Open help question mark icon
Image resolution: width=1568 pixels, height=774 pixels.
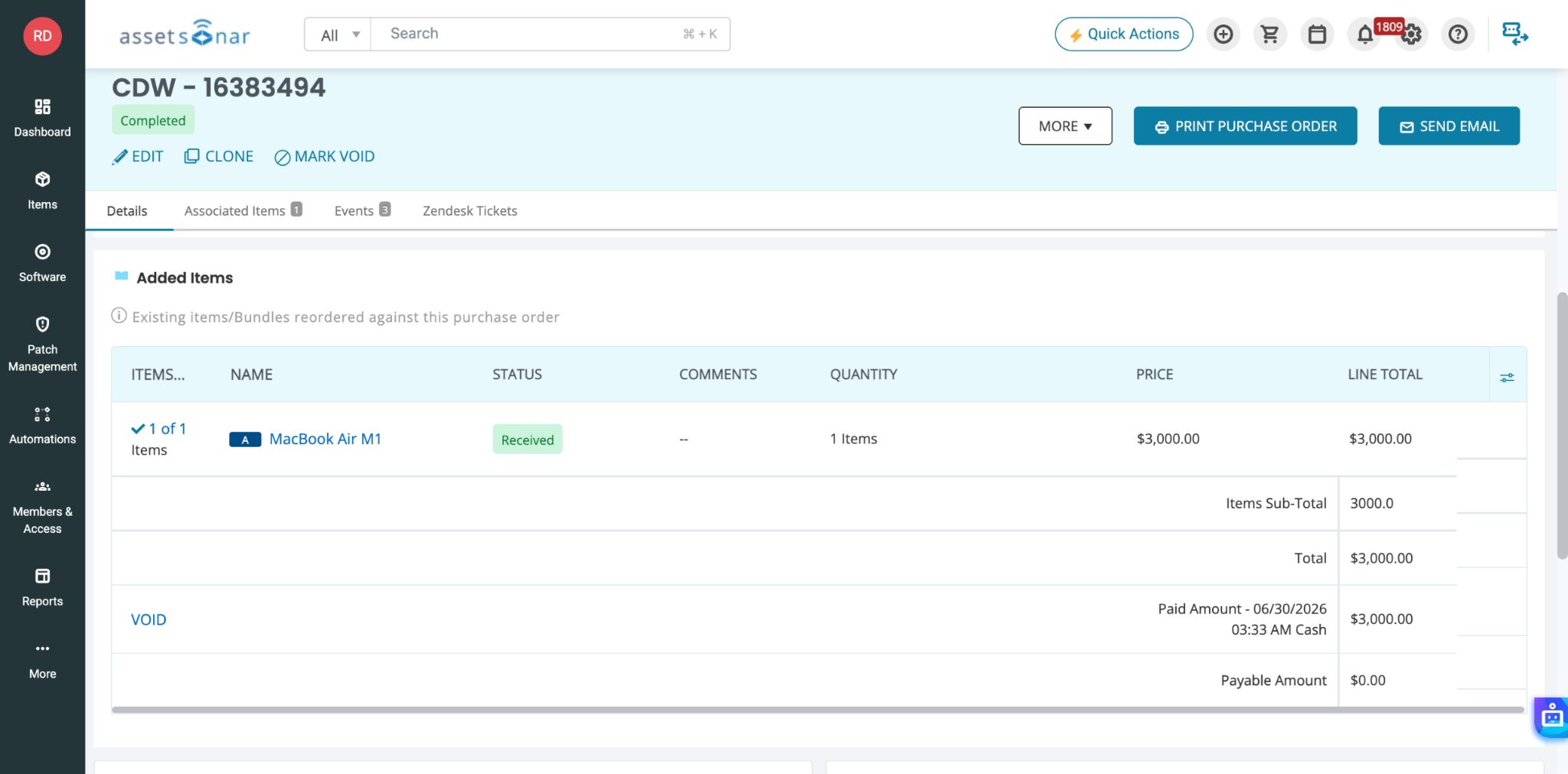point(1458,34)
